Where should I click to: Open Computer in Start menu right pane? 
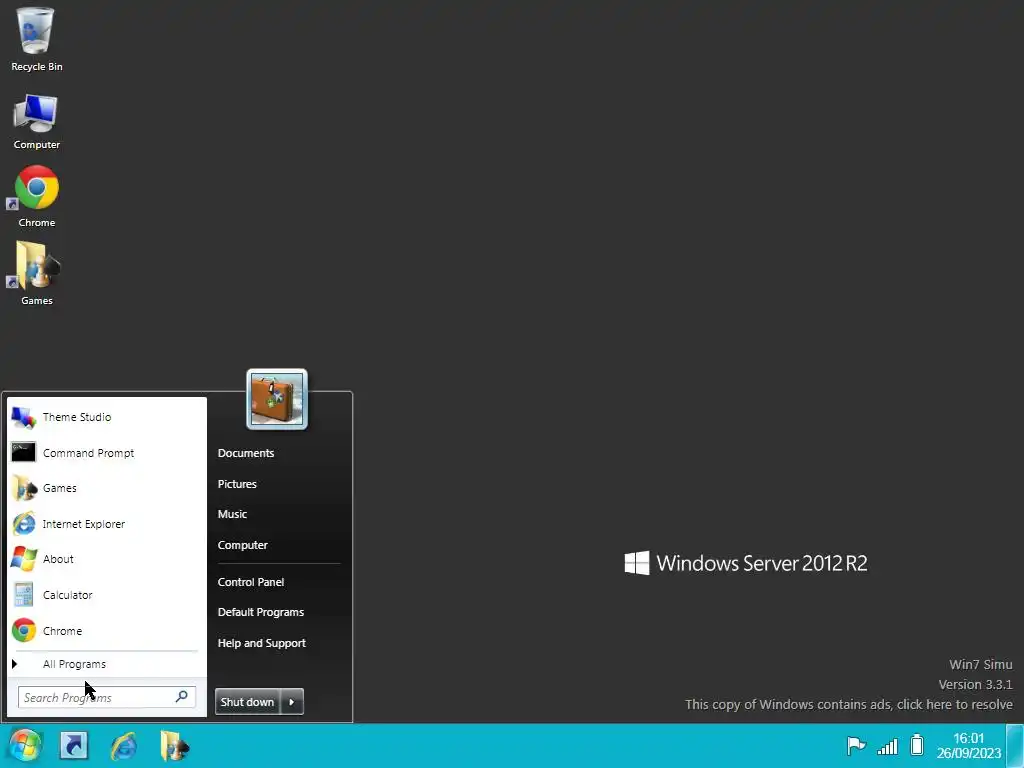242,545
